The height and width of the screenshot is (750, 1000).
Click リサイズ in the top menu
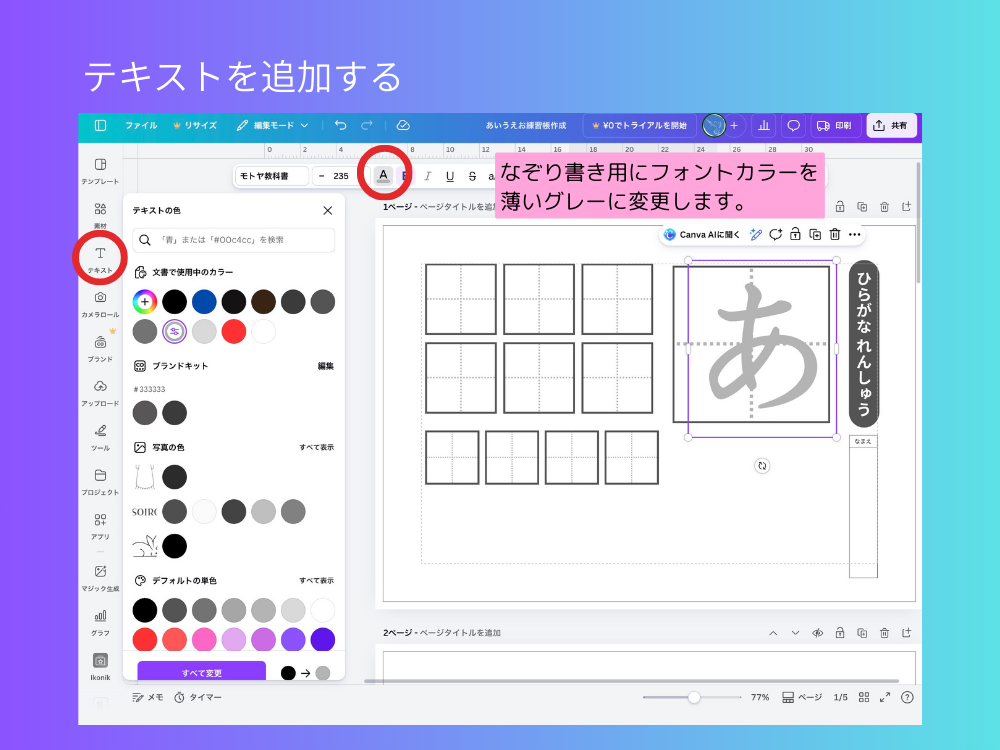tap(200, 125)
